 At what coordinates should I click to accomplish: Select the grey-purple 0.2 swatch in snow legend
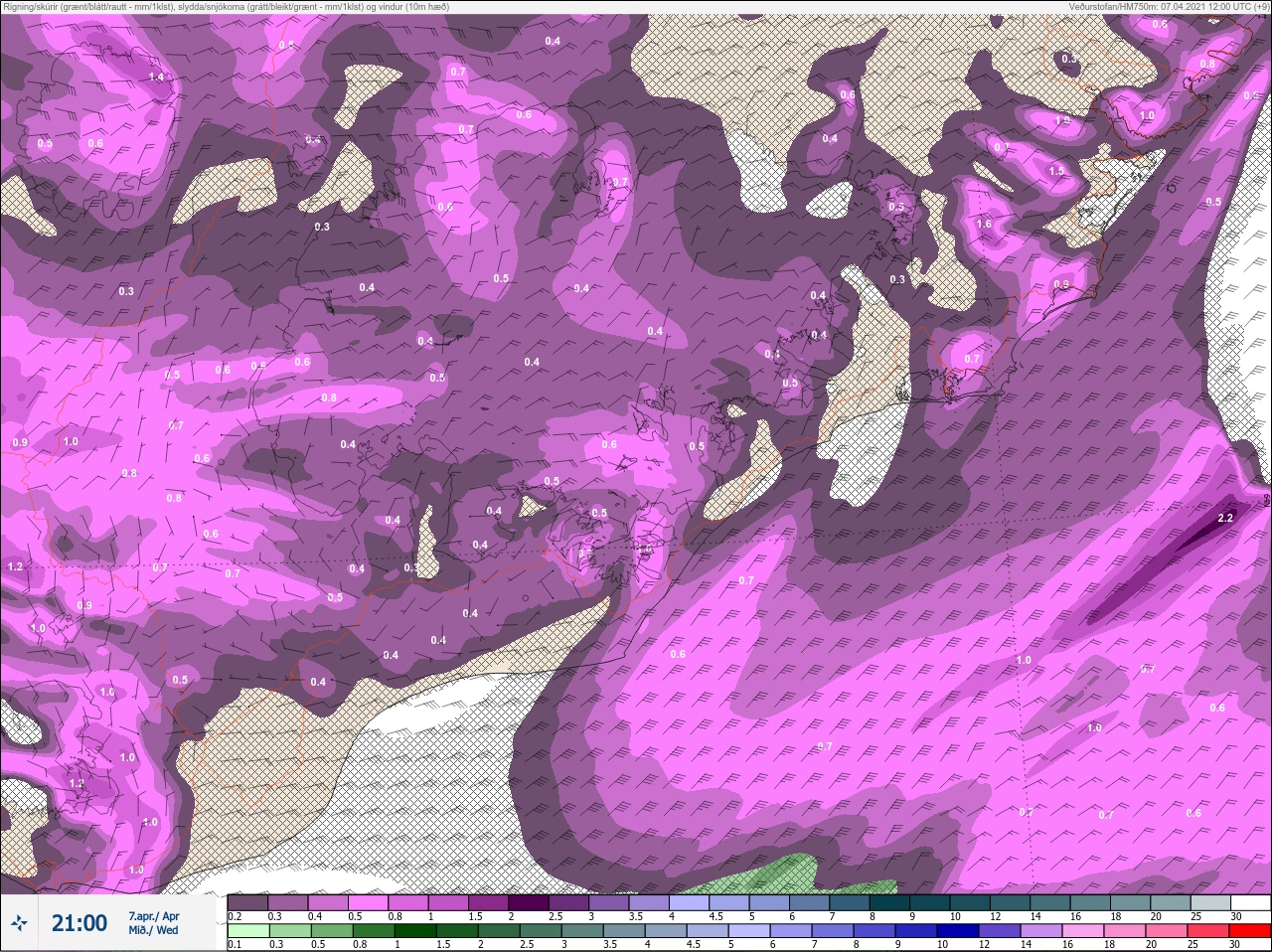[x=247, y=903]
